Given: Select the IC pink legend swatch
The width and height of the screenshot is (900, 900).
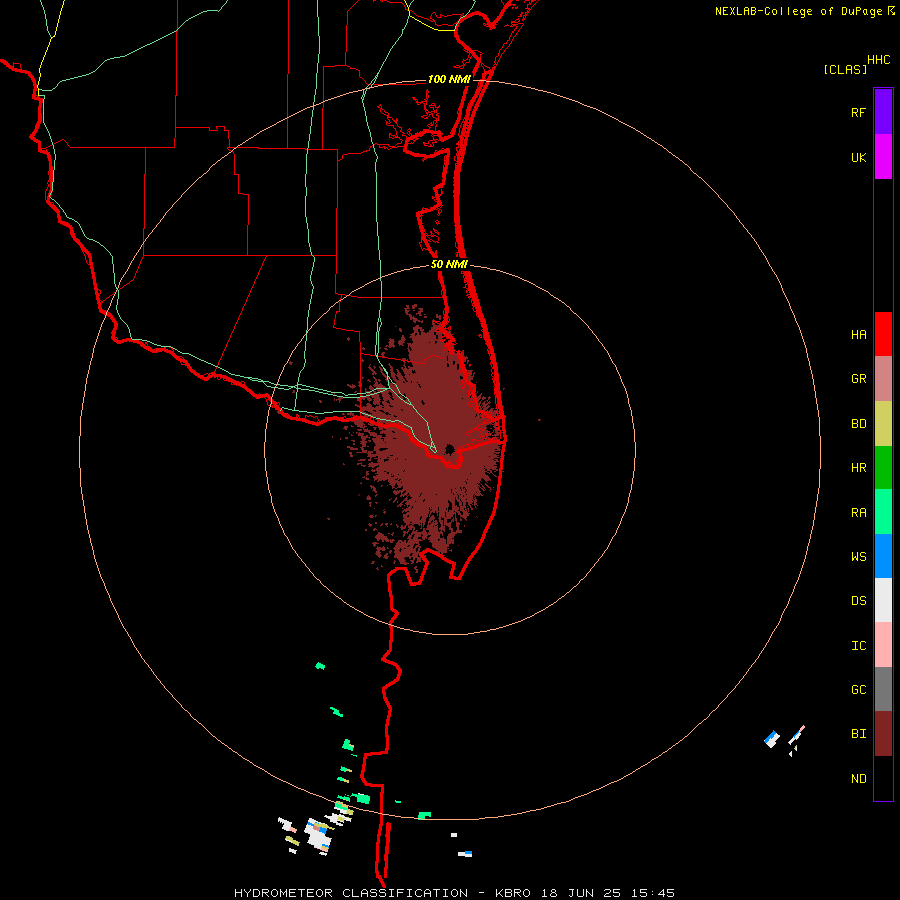Looking at the screenshot, I should 883,645.
